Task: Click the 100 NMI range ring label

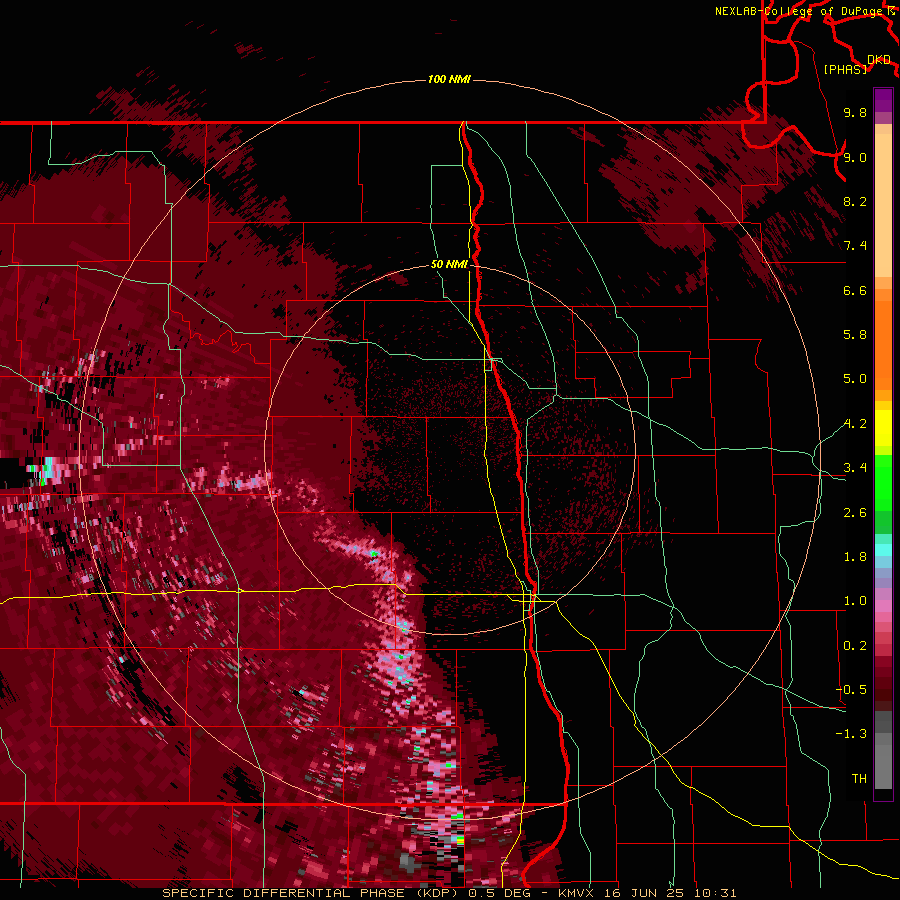Action: [449, 79]
